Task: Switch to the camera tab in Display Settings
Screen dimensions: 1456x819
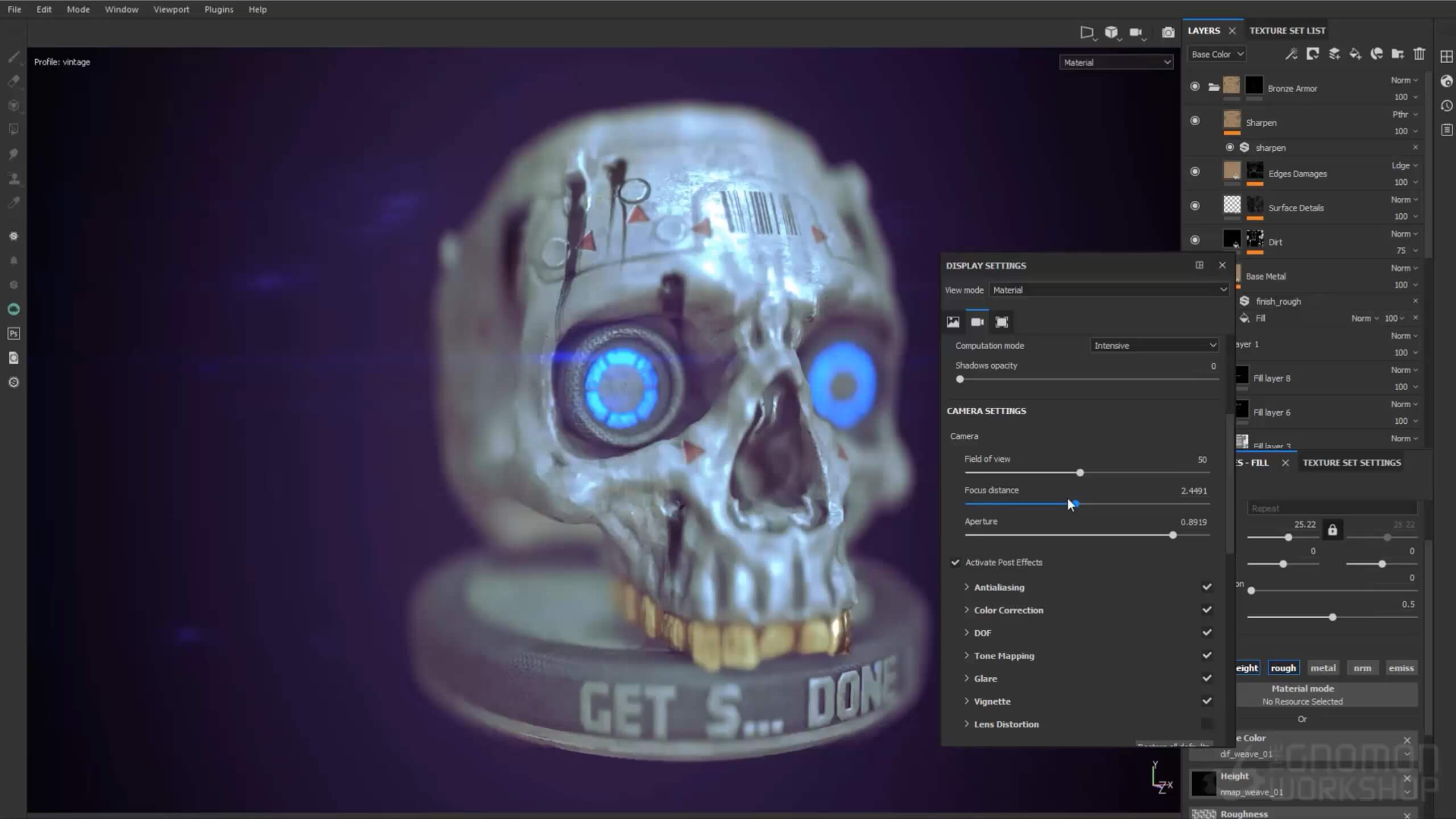Action: click(x=977, y=322)
